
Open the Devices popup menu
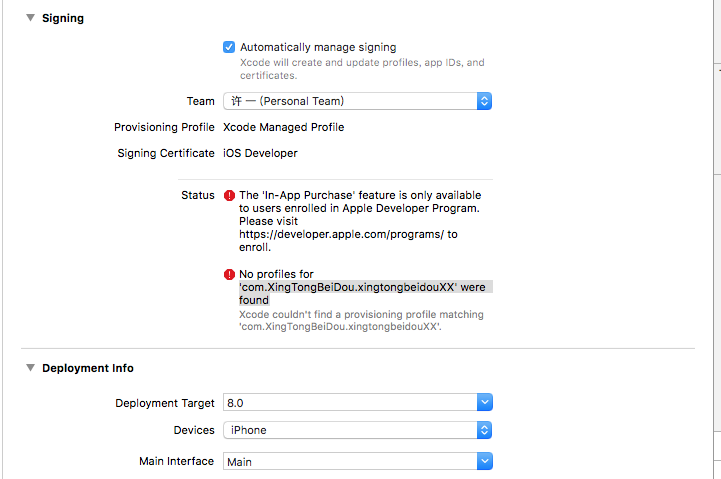(x=357, y=430)
